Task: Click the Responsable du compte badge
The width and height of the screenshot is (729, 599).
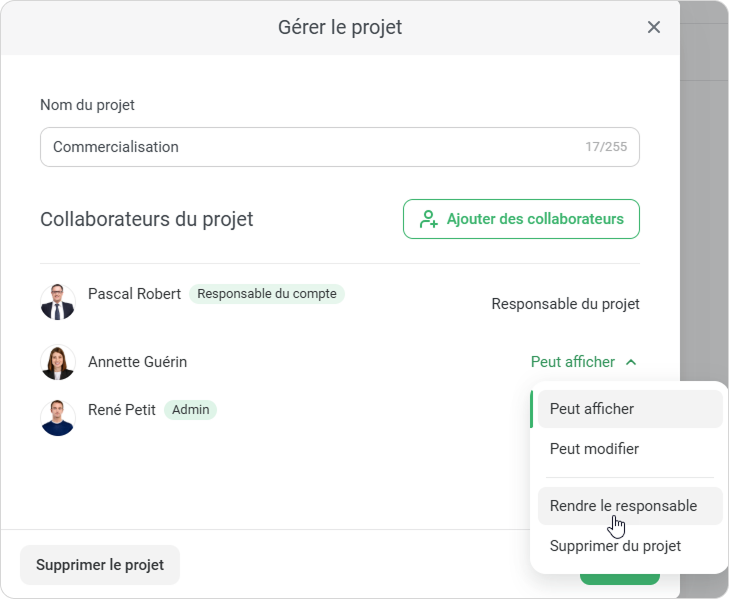Action: point(266,294)
